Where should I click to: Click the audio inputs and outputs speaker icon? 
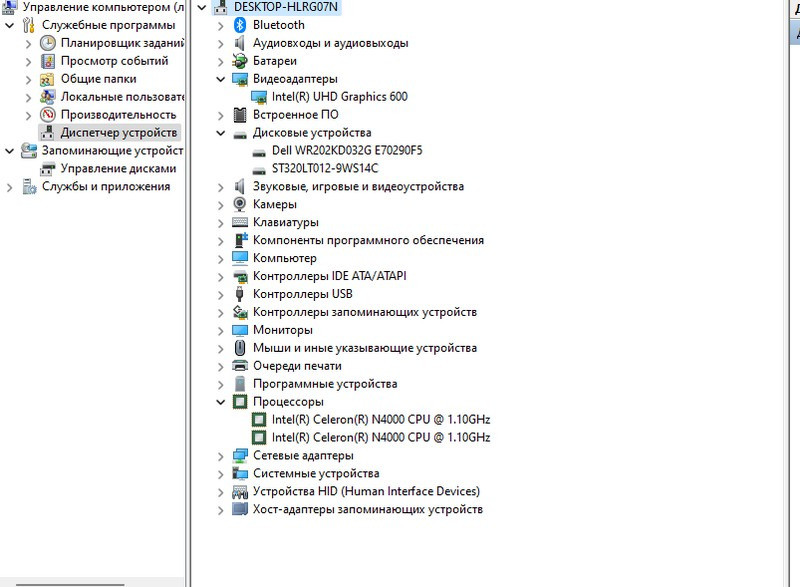coord(240,43)
